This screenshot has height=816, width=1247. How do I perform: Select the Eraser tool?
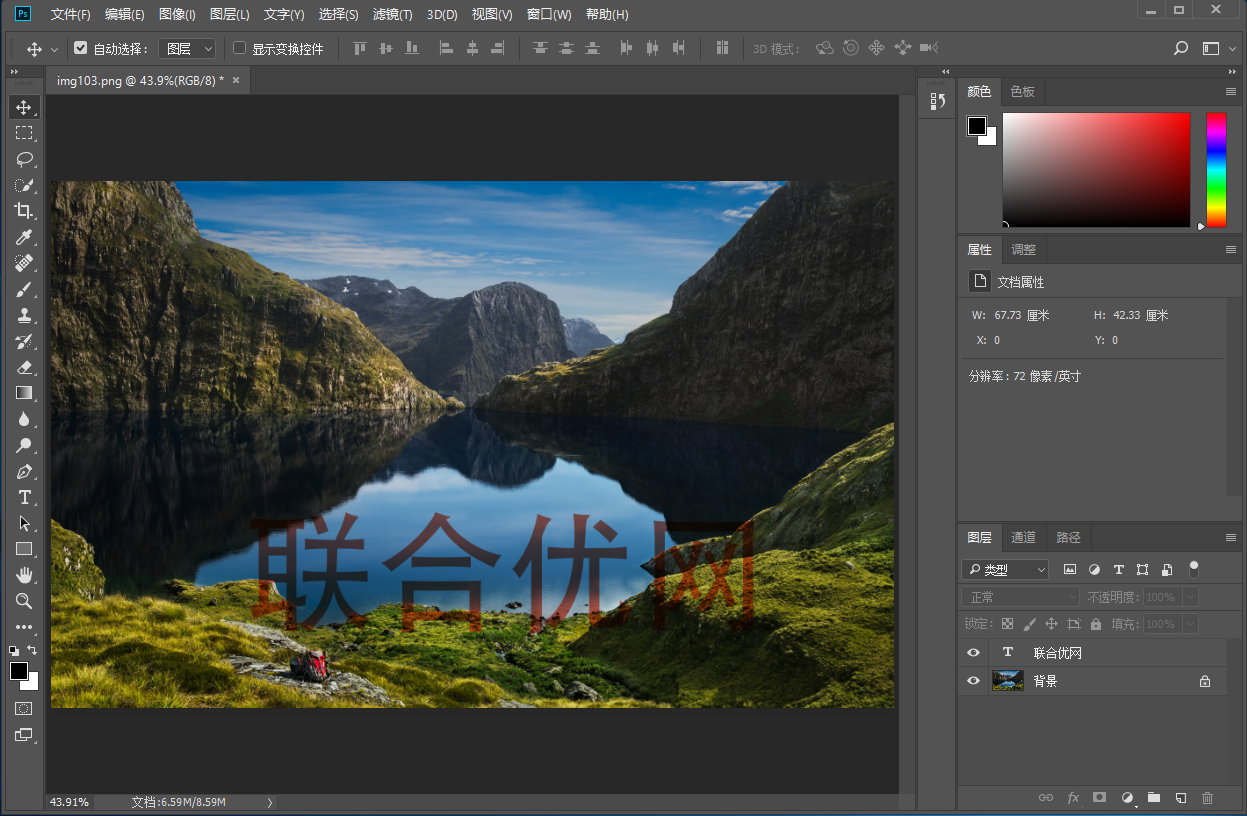click(24, 367)
